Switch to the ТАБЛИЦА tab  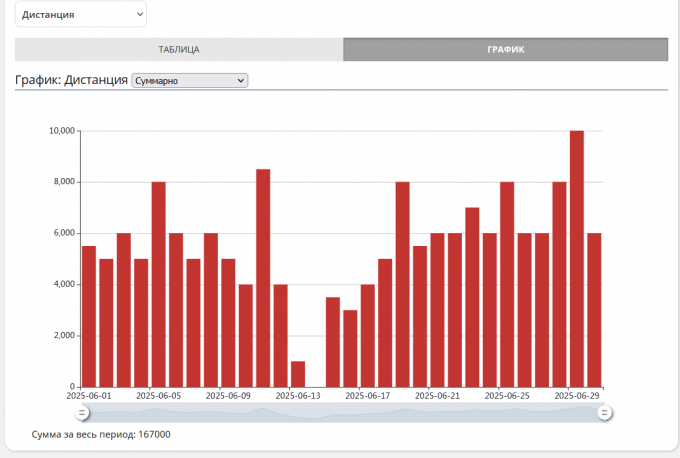[179, 49]
